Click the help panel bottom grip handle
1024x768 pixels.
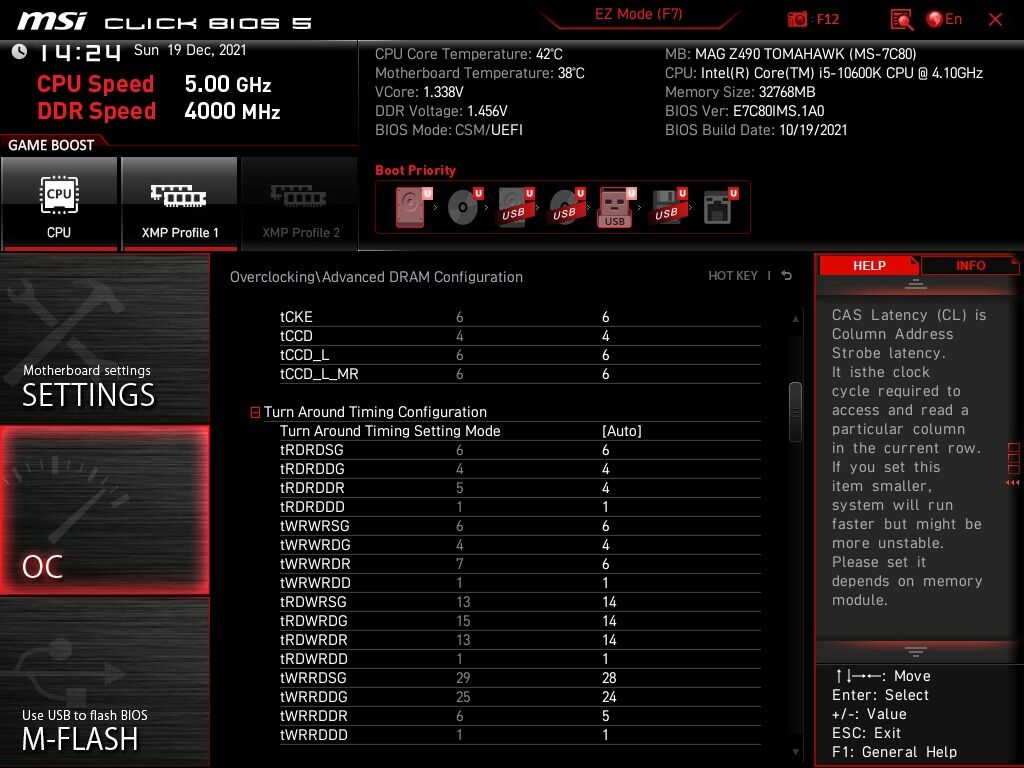[916, 652]
